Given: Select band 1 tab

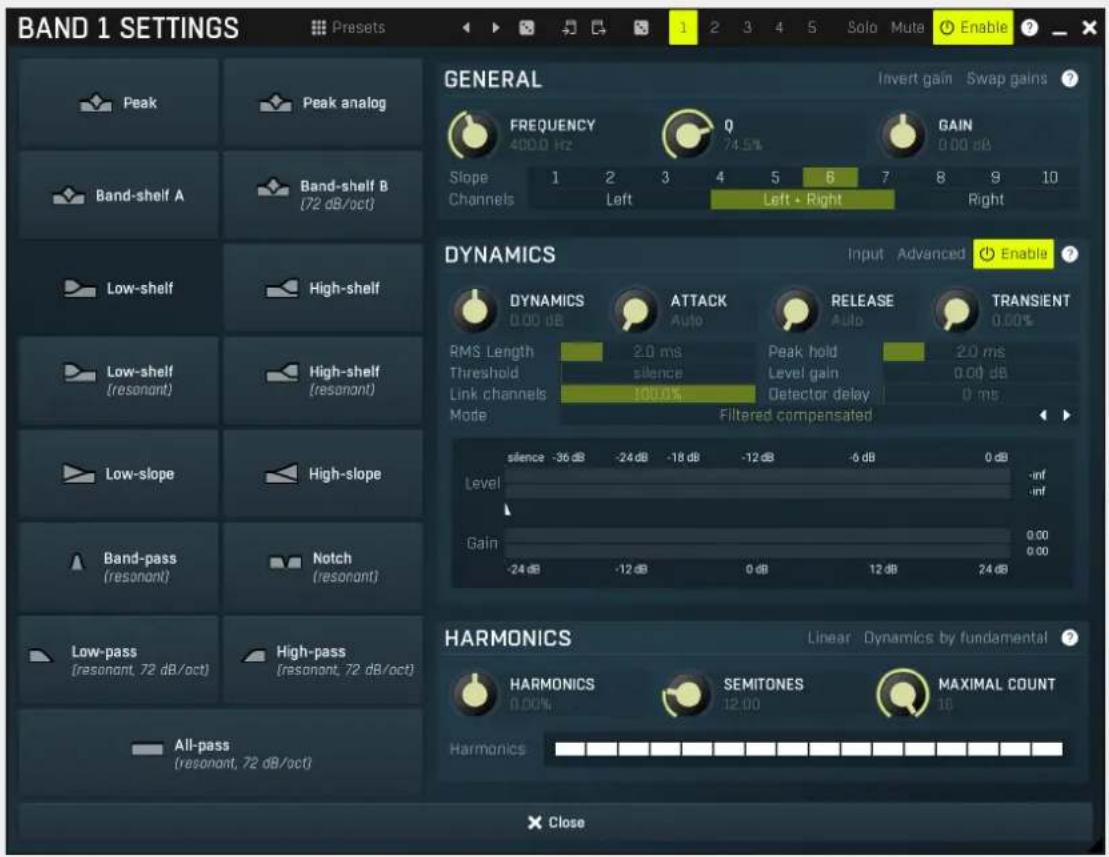Looking at the screenshot, I should (x=683, y=28).
